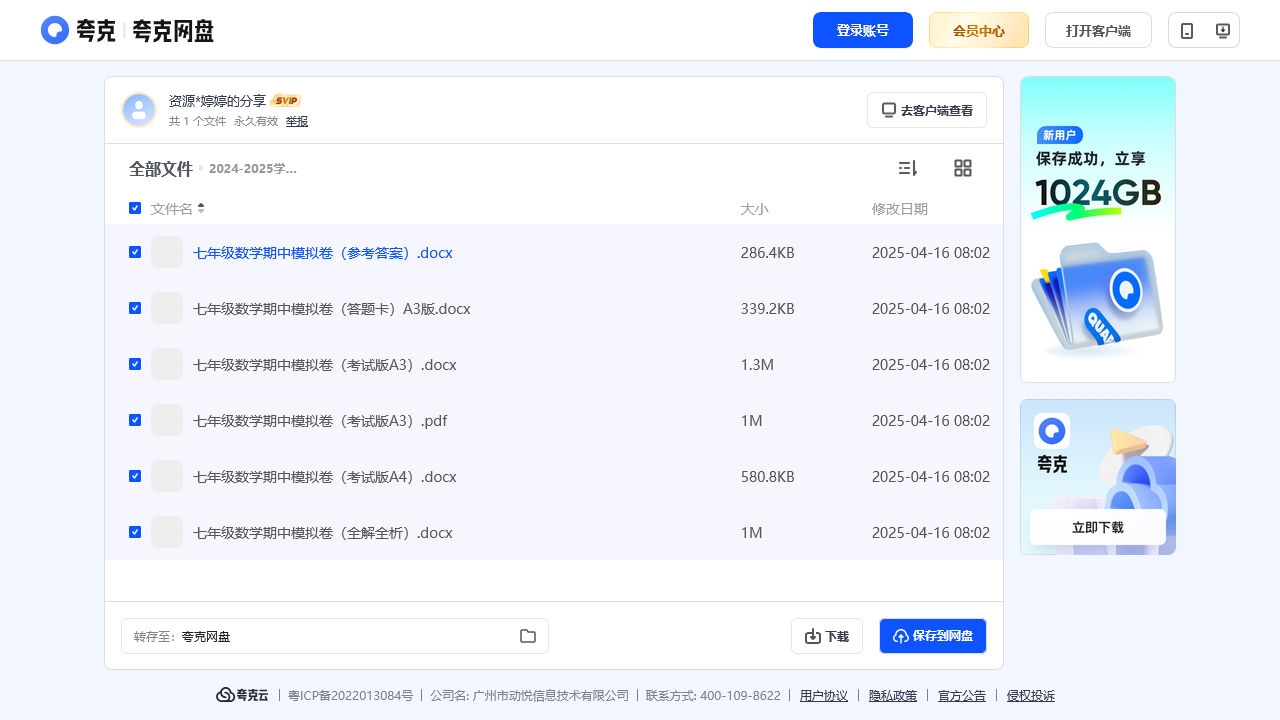Screen dimensions: 1280x720
Task: Open the sort order icon
Action: tap(908, 168)
